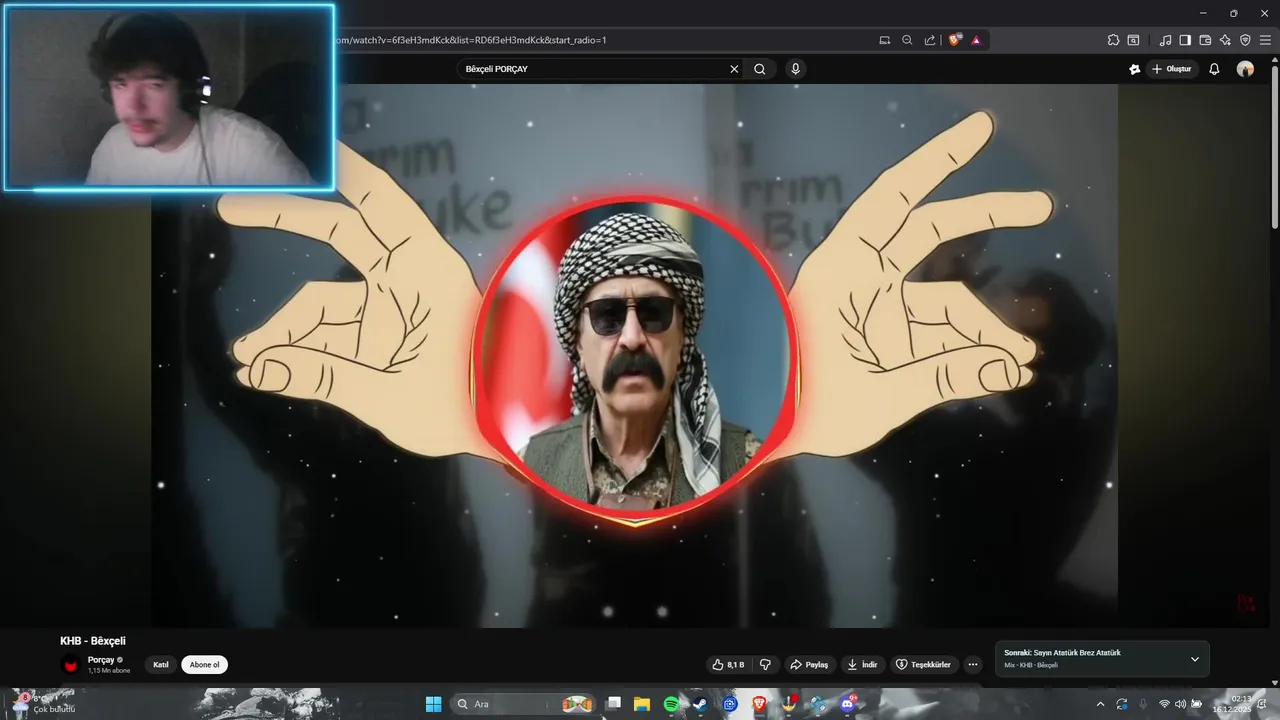Click the YouTube search box
The width and height of the screenshot is (1280, 720).
595,69
